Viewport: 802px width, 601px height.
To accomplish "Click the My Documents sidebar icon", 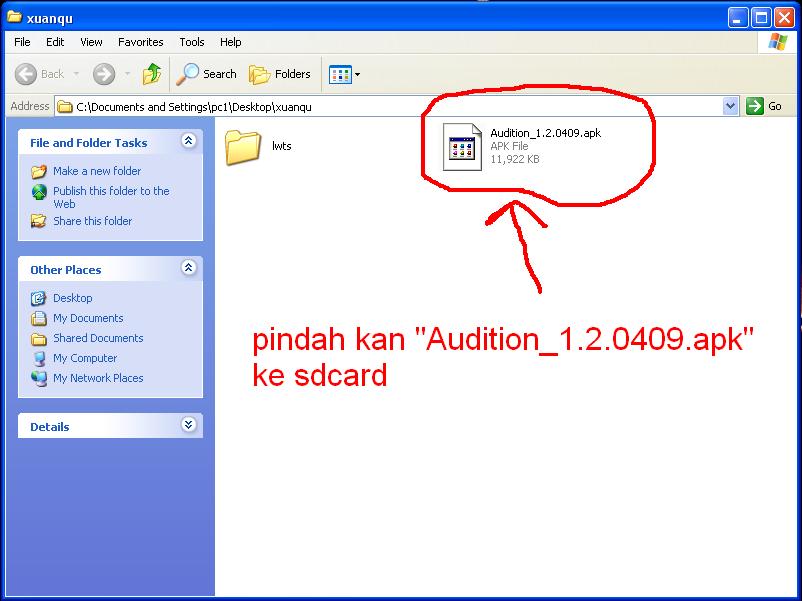I will coord(39,318).
